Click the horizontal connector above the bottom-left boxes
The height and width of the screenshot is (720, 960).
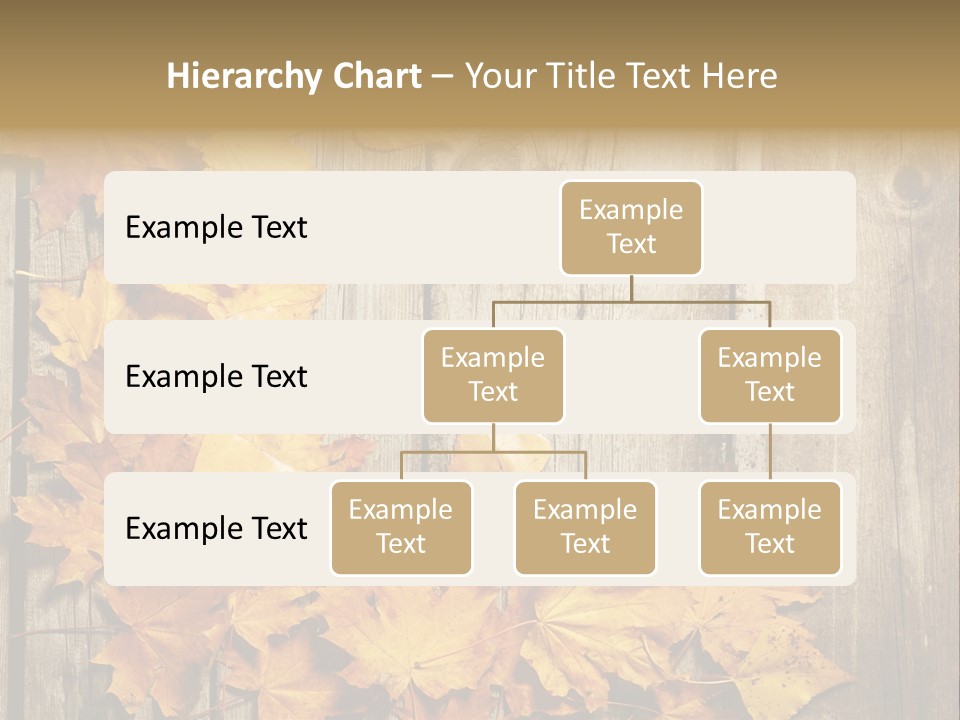coord(493,452)
